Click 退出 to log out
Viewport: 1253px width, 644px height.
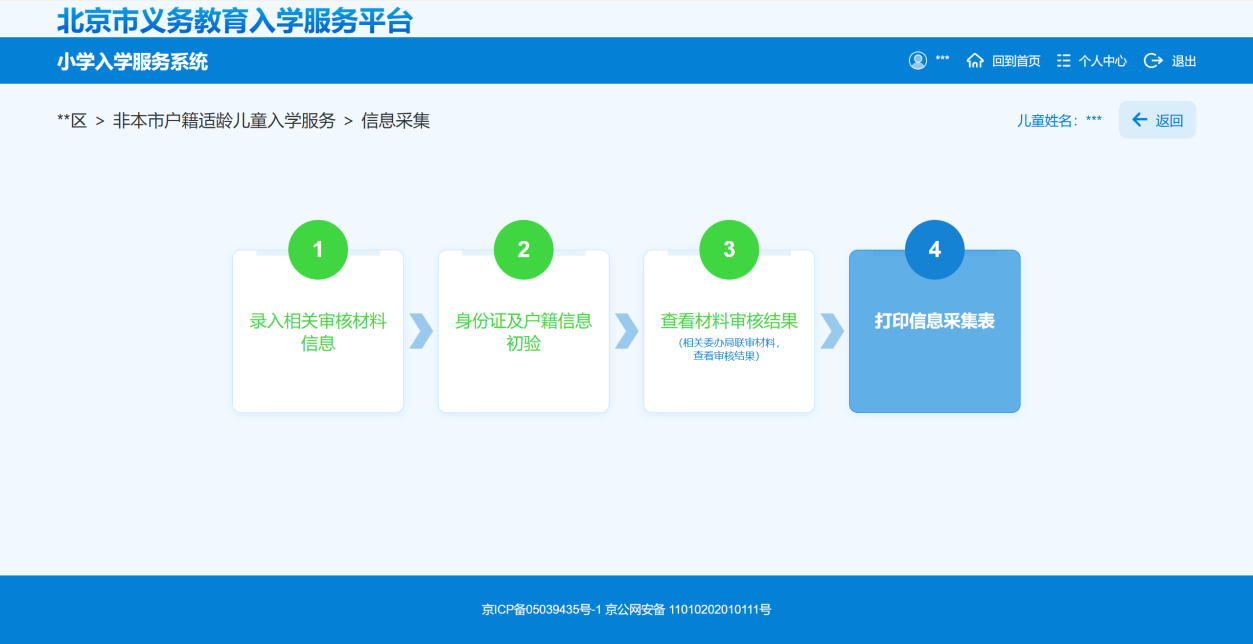coord(1184,61)
